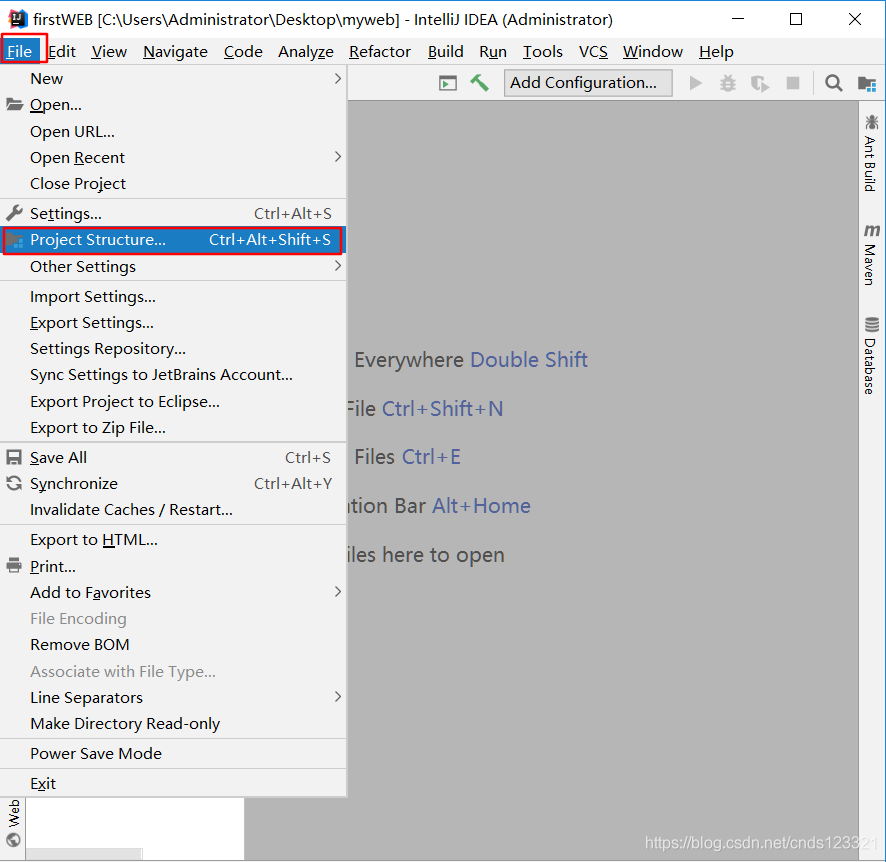Select Sync Settings to JetBrains Account...
The width and height of the screenshot is (886, 862).
pos(173,375)
